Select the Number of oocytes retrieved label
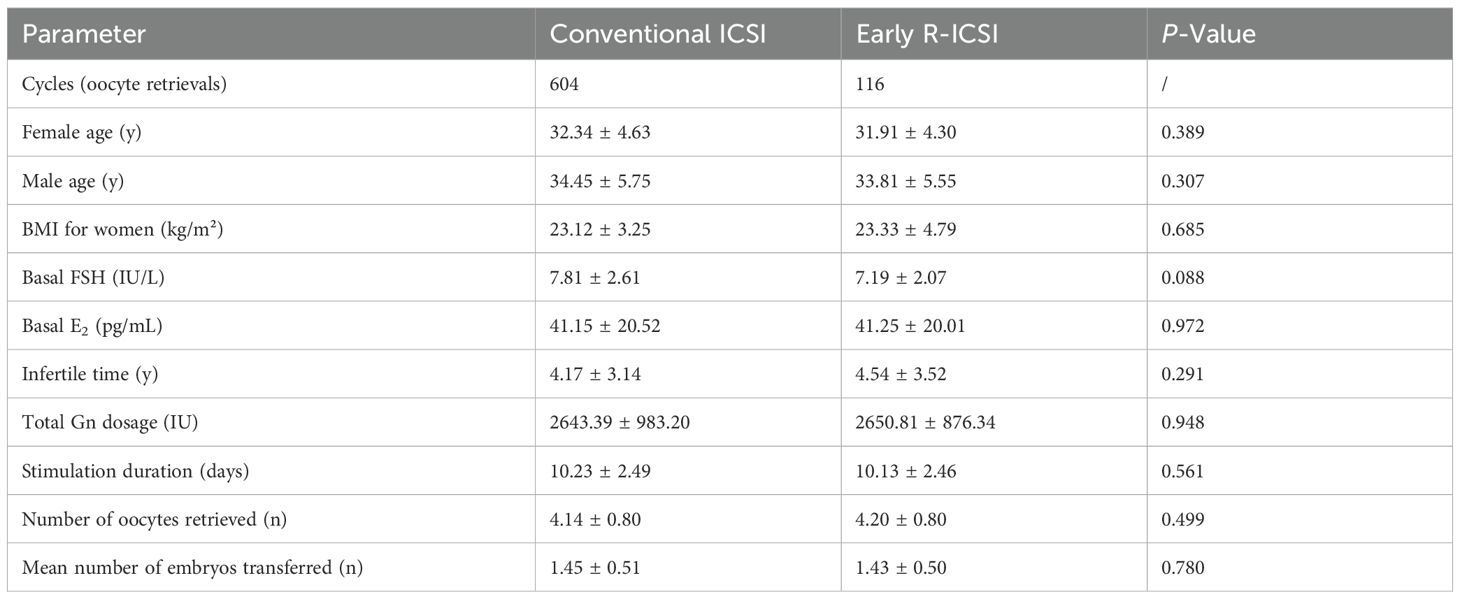Viewport: 1460px width, 599px height. coord(142,519)
